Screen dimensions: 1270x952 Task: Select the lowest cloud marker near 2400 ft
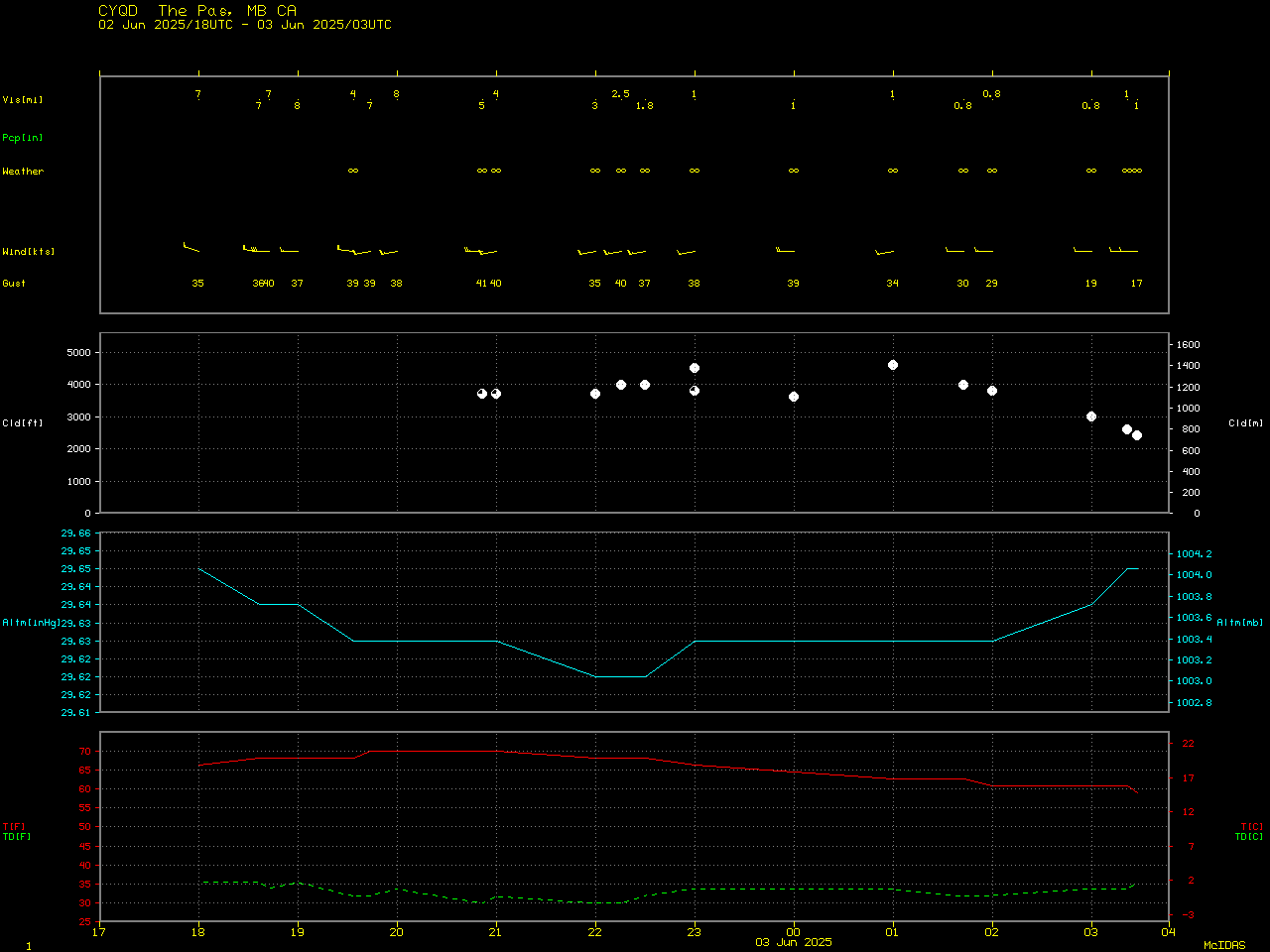[x=1137, y=435]
